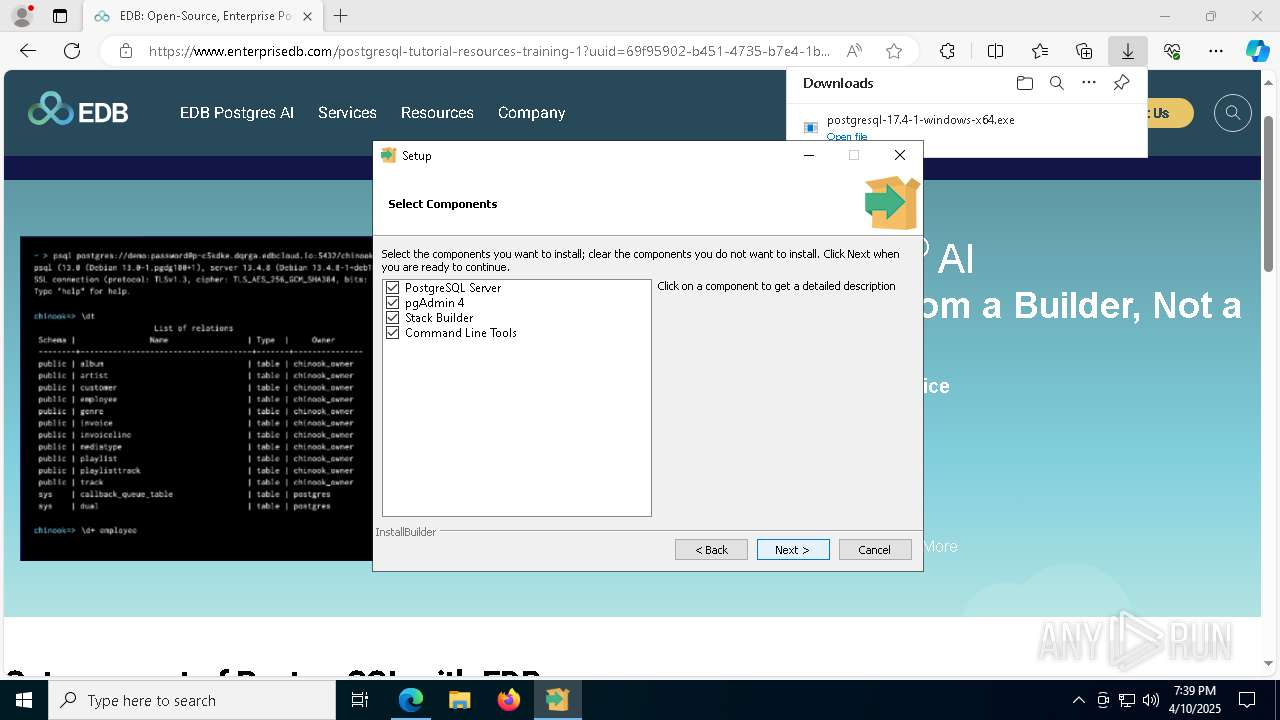Open Copilot icon in Edge
Screen dimensions: 1280x720
1257,51
